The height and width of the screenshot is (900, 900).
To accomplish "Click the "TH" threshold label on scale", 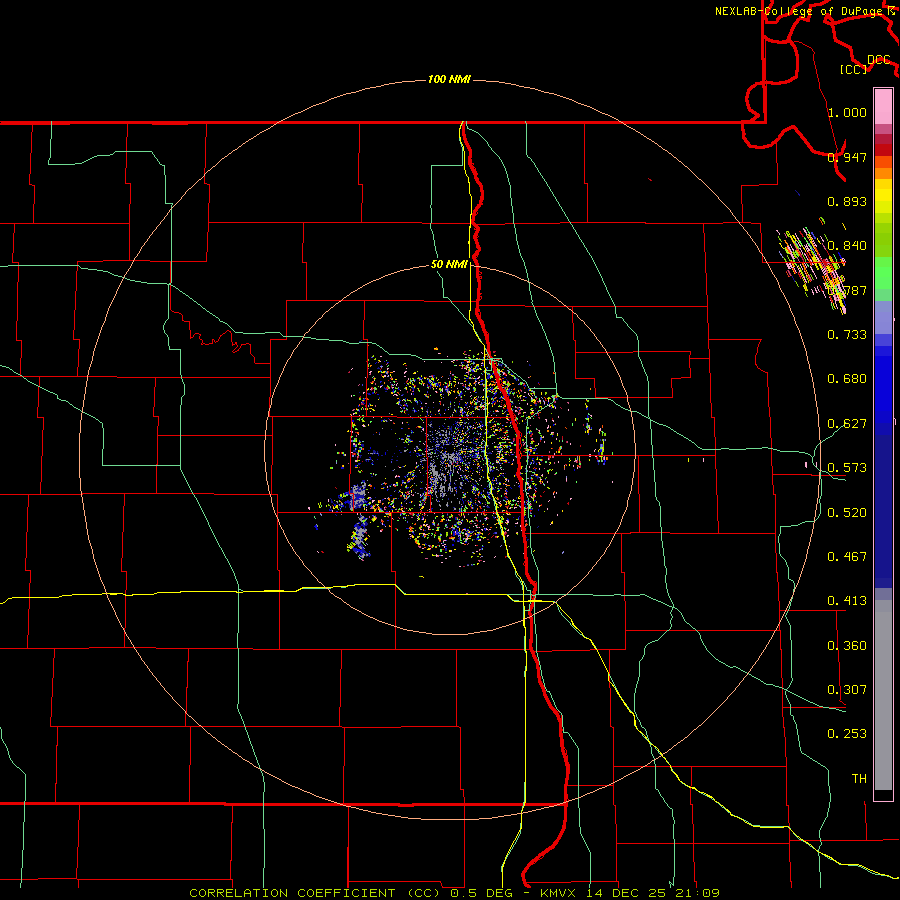I will [859, 779].
